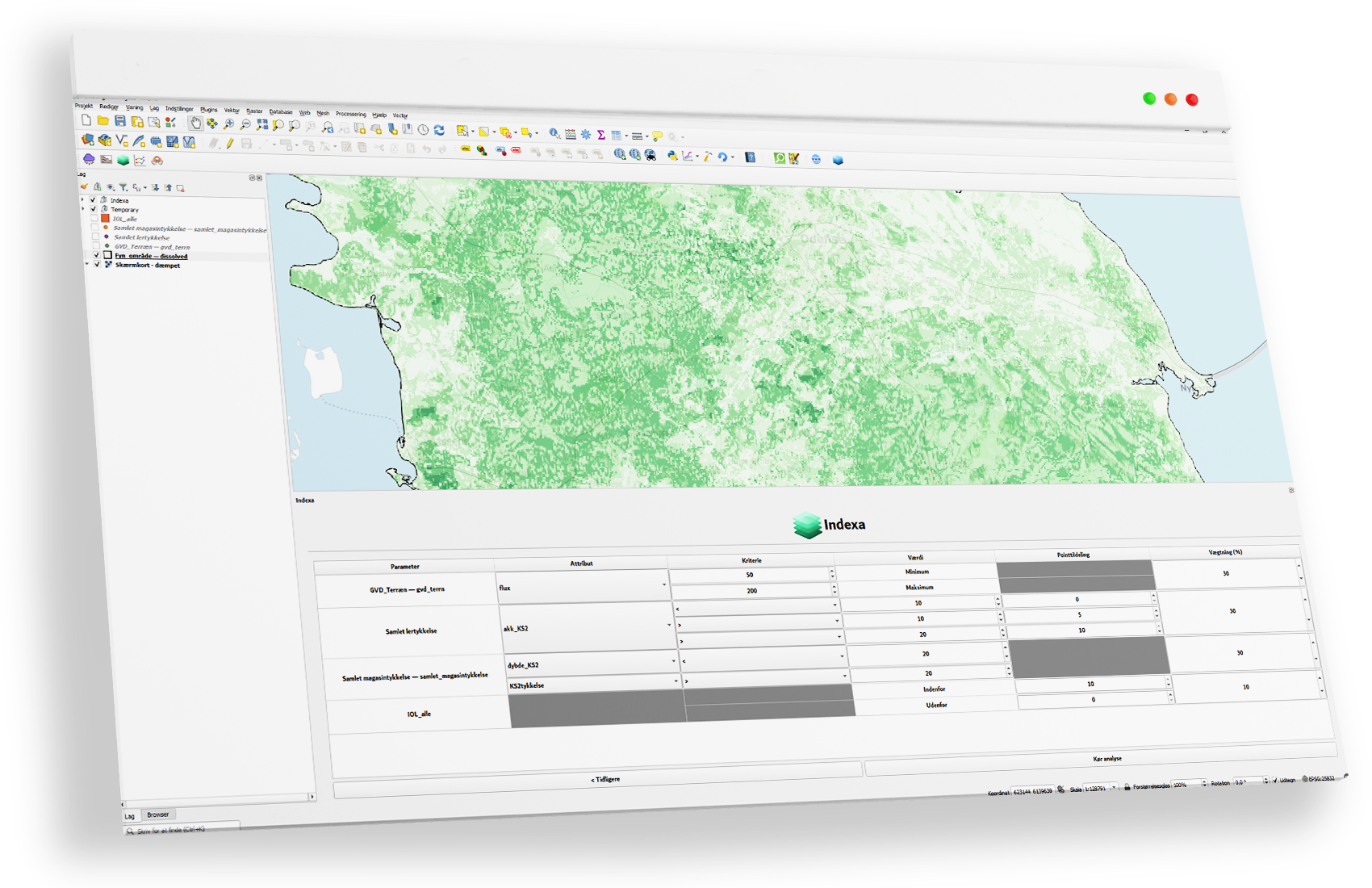Save the project using the diskette icon
The width and height of the screenshot is (1372, 888).
point(120,121)
